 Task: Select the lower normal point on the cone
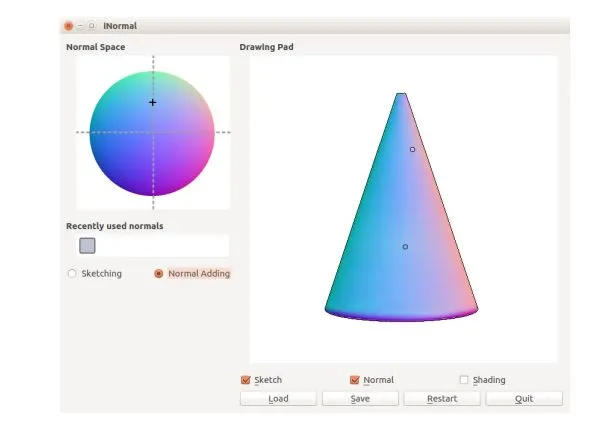tap(405, 247)
